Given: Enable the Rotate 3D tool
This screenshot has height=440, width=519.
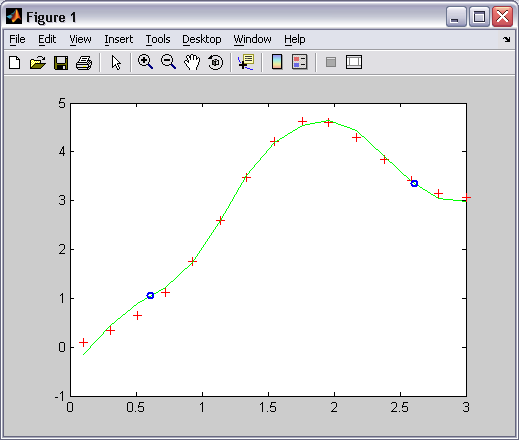Looking at the screenshot, I should point(215,62).
